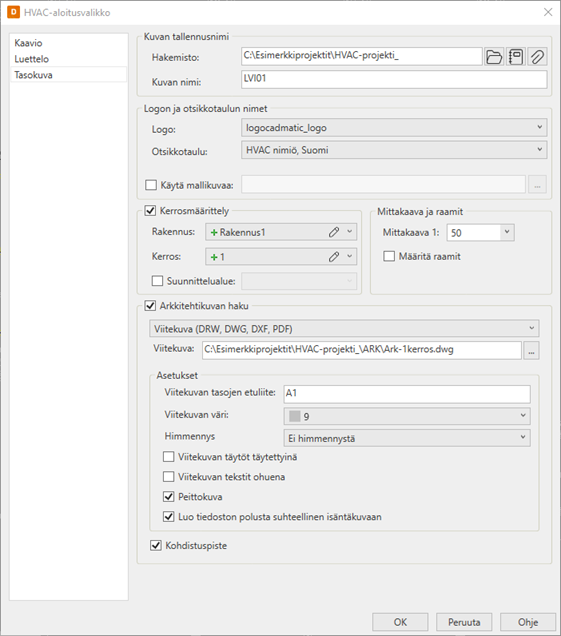
Task: Open the Himmennys dropdown
Action: (407, 438)
